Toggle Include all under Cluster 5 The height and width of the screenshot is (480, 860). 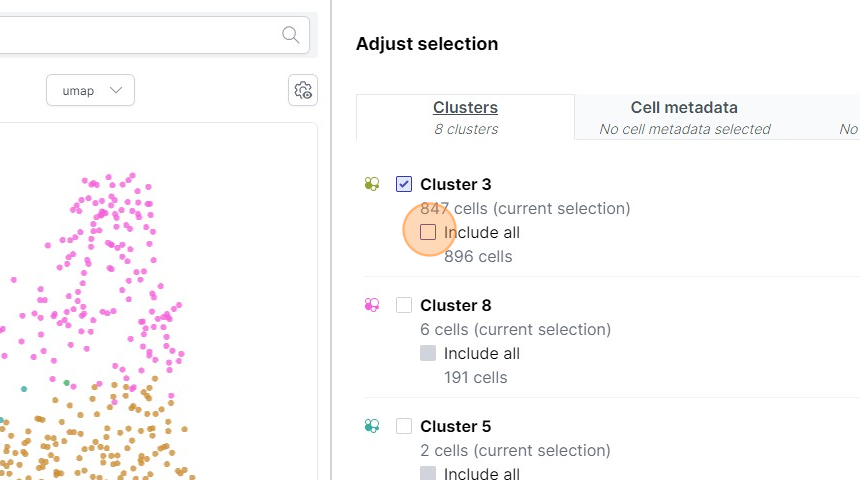428,474
